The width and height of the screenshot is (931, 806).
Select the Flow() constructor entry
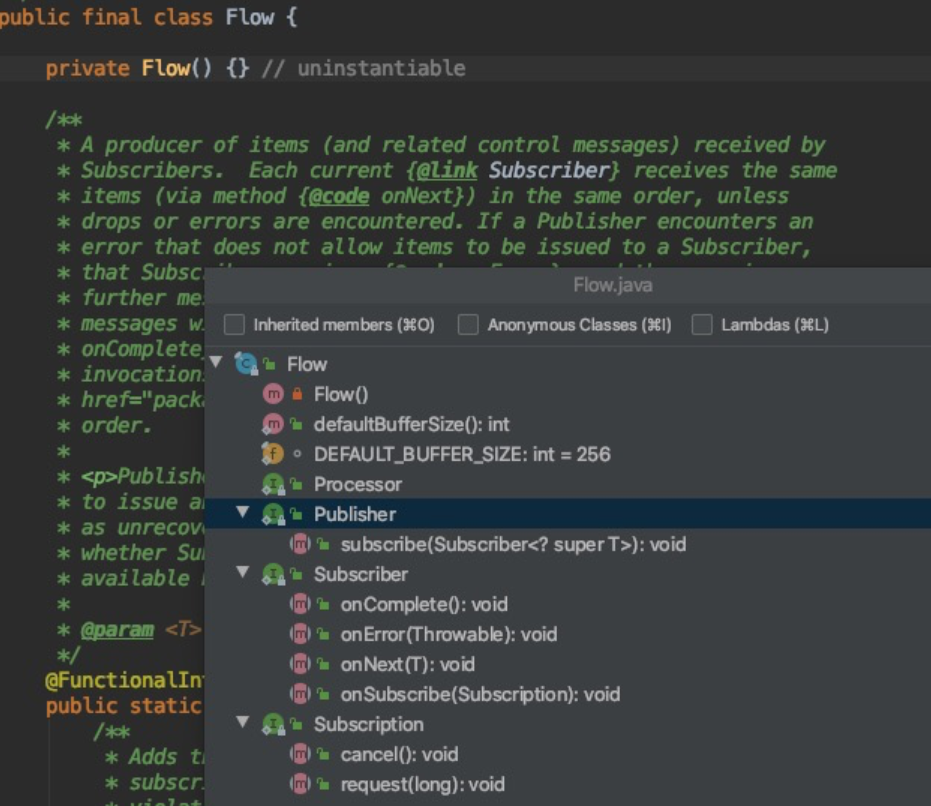pyautogui.click(x=341, y=394)
